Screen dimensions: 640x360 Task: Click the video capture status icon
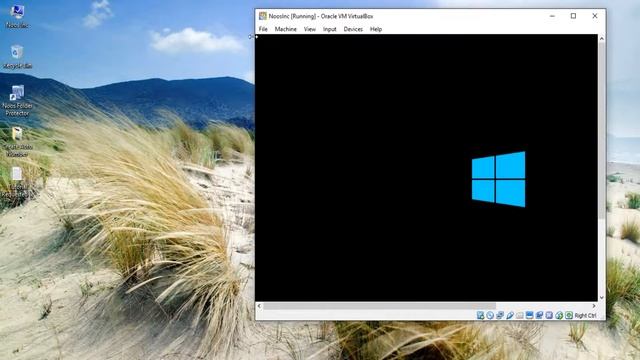[539, 315]
